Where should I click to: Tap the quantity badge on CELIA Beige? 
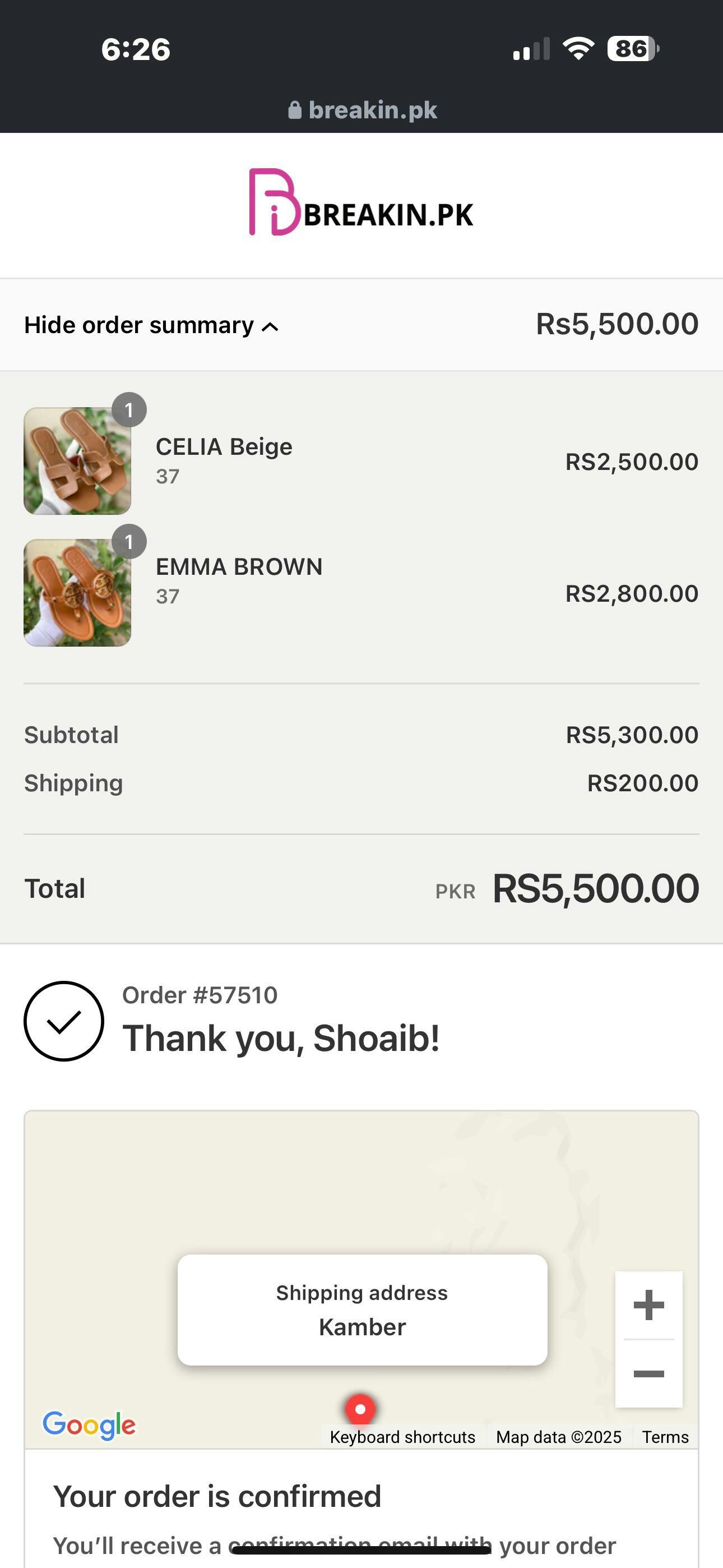[129, 411]
